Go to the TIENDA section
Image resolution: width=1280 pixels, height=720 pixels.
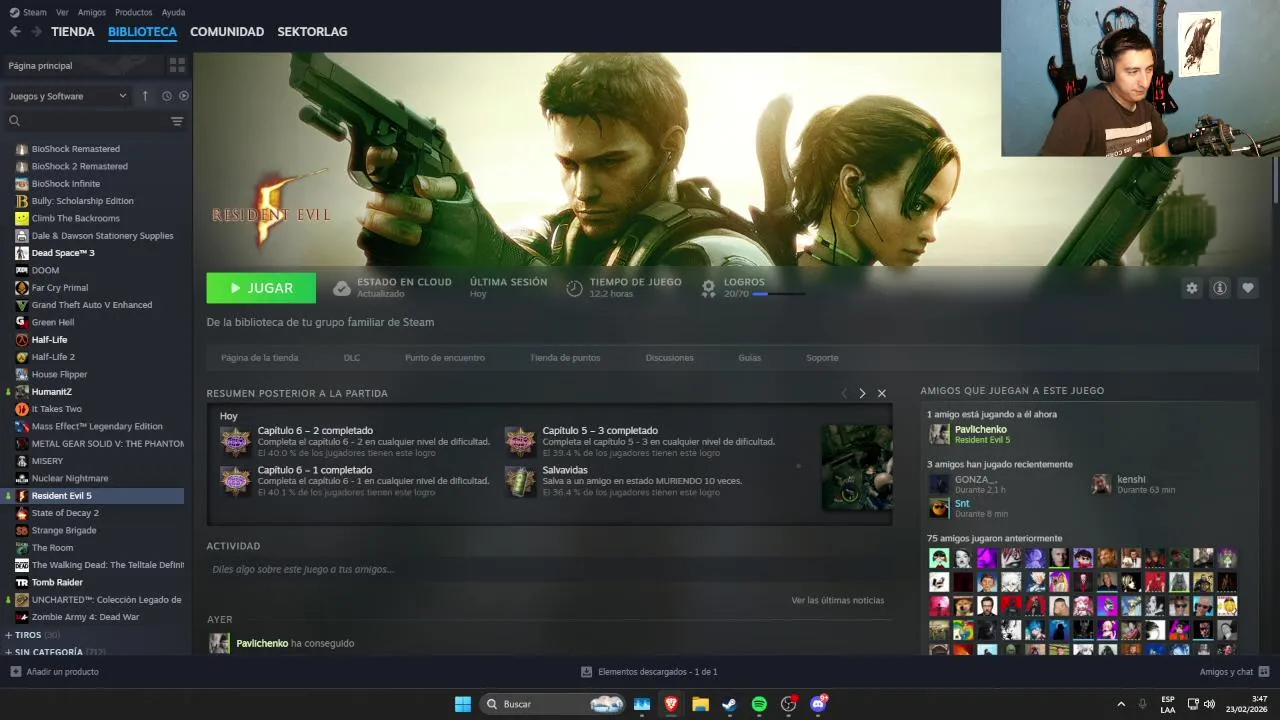coord(73,32)
